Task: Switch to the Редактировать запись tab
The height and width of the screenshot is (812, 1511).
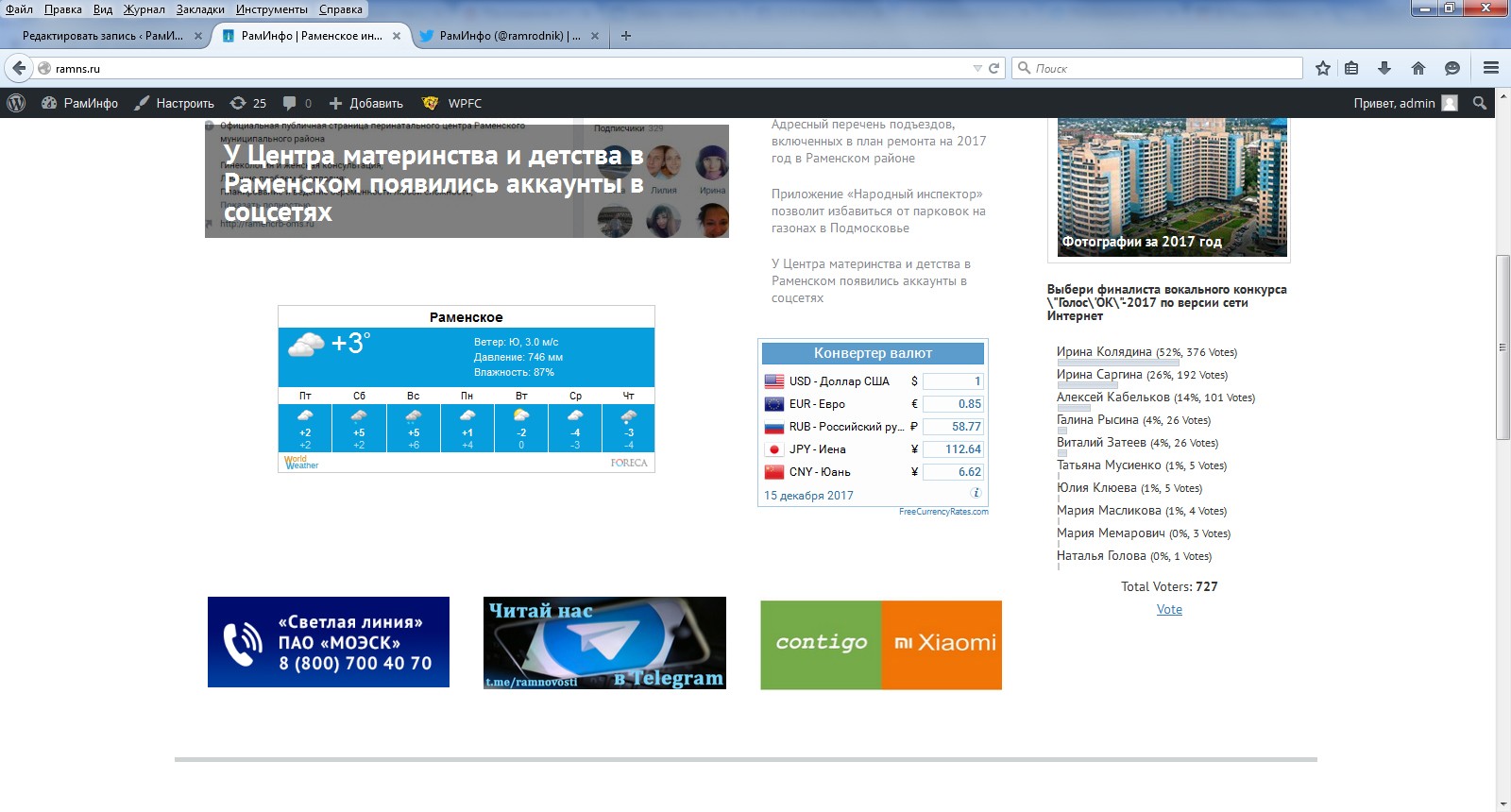Action: 103,36
